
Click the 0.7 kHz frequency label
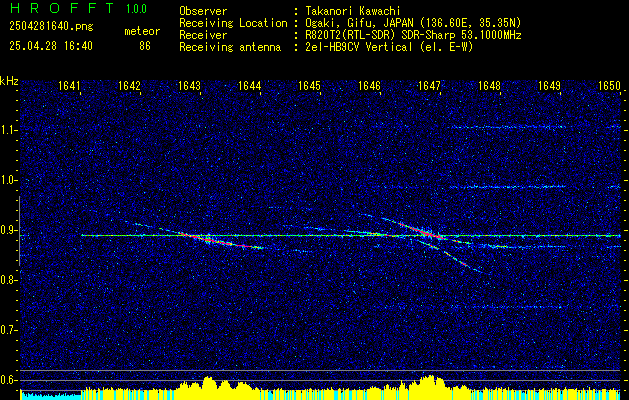(9, 330)
